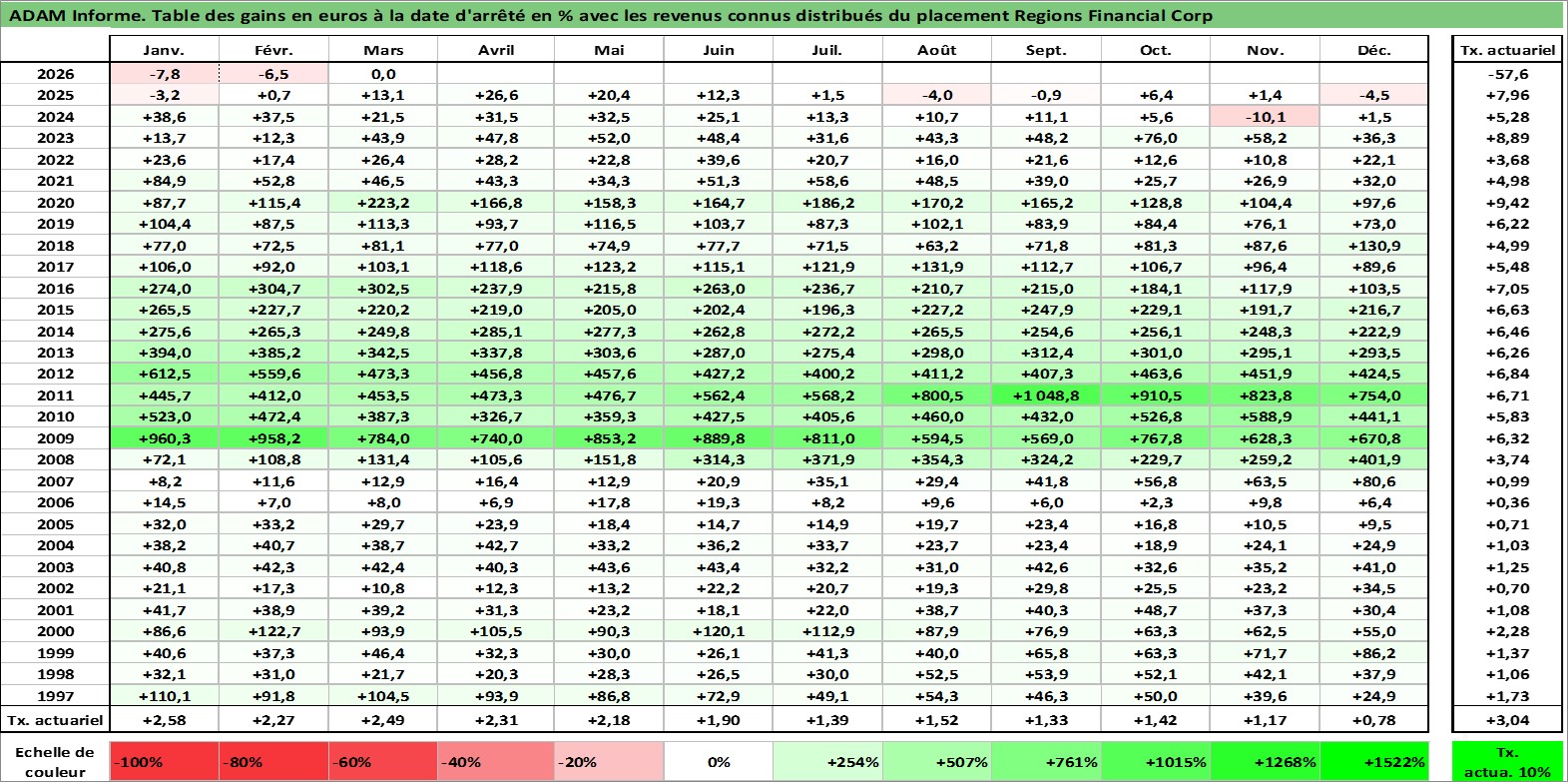This screenshot has width=1568, height=782.
Task: Click the +1015% green scale swatch
Action: (1156, 762)
